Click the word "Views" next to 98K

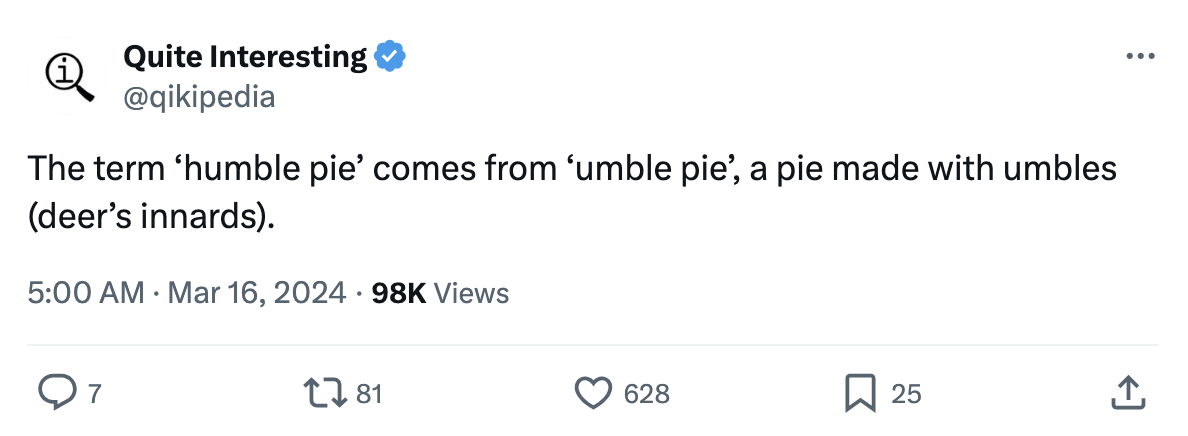point(473,293)
